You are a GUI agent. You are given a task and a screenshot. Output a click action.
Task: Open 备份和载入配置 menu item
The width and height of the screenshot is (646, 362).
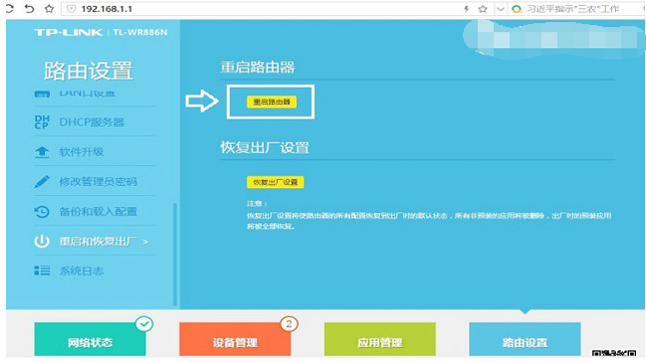tap(98, 212)
